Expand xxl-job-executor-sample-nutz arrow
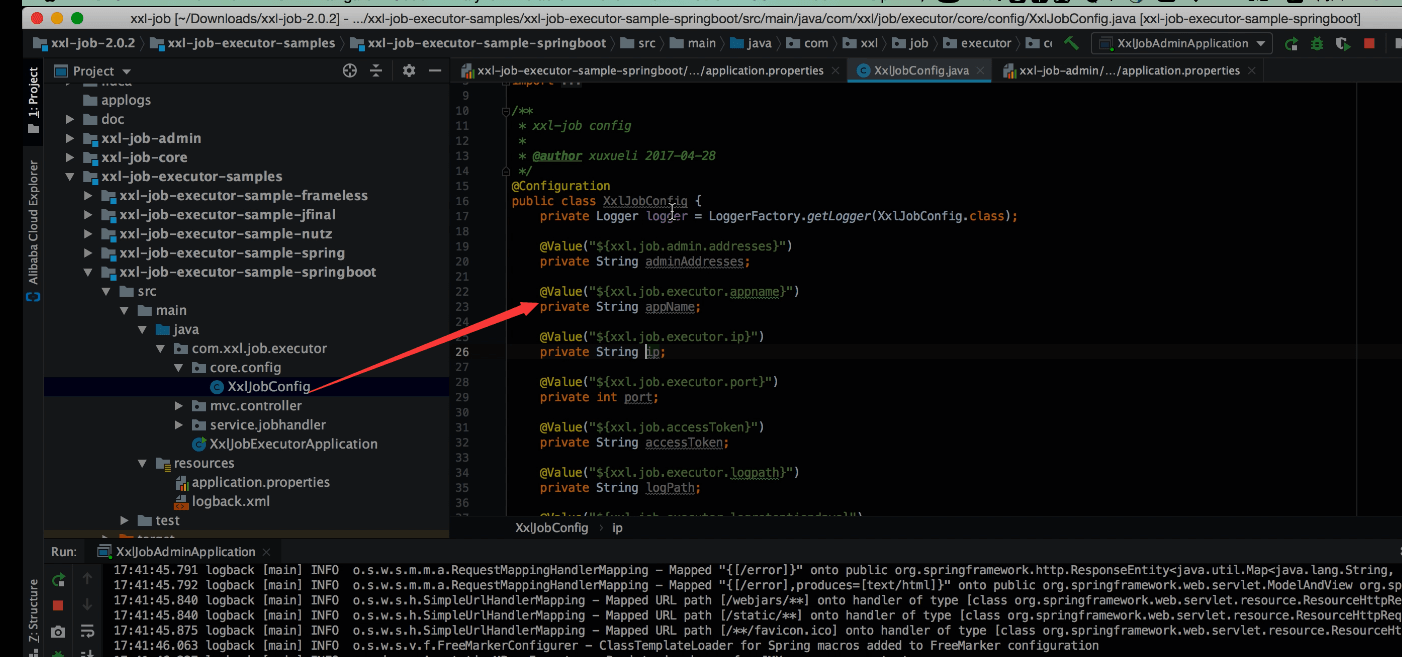The height and width of the screenshot is (657, 1402). coord(88,234)
